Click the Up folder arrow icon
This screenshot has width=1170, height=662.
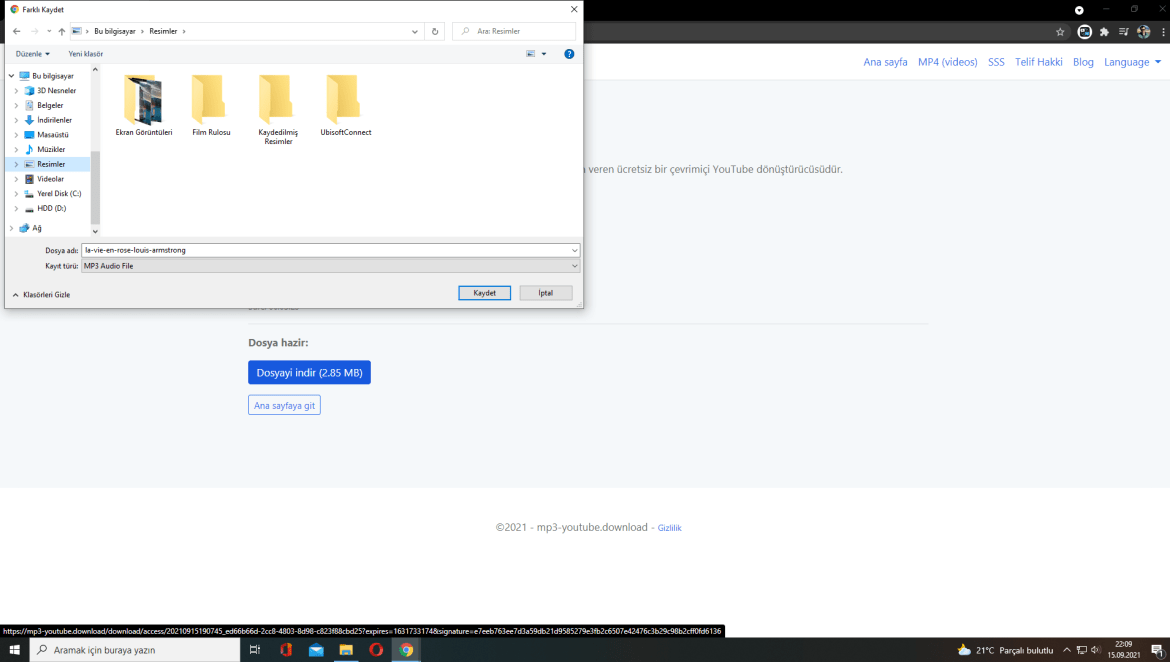(62, 32)
